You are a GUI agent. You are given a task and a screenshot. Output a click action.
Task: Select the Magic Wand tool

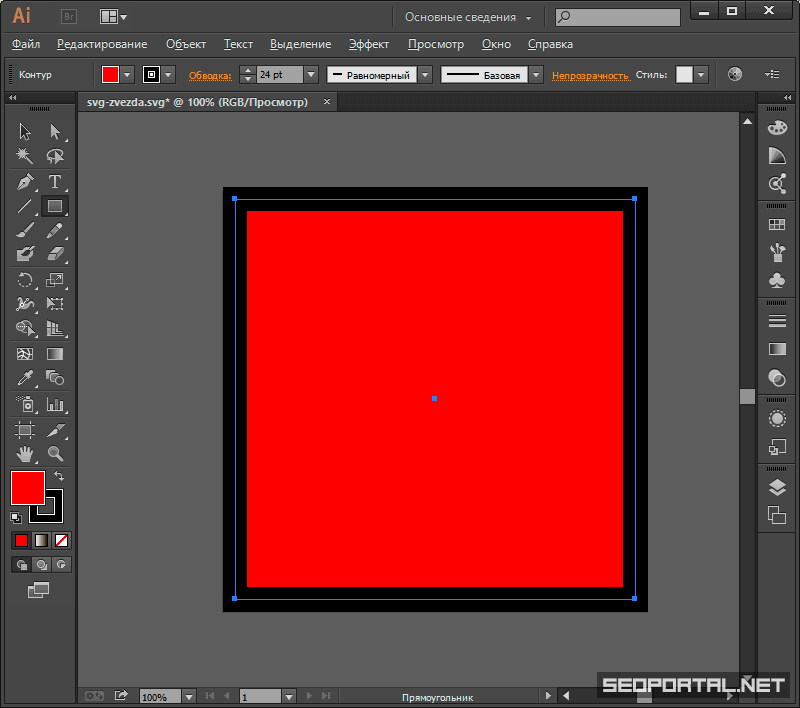pos(25,156)
